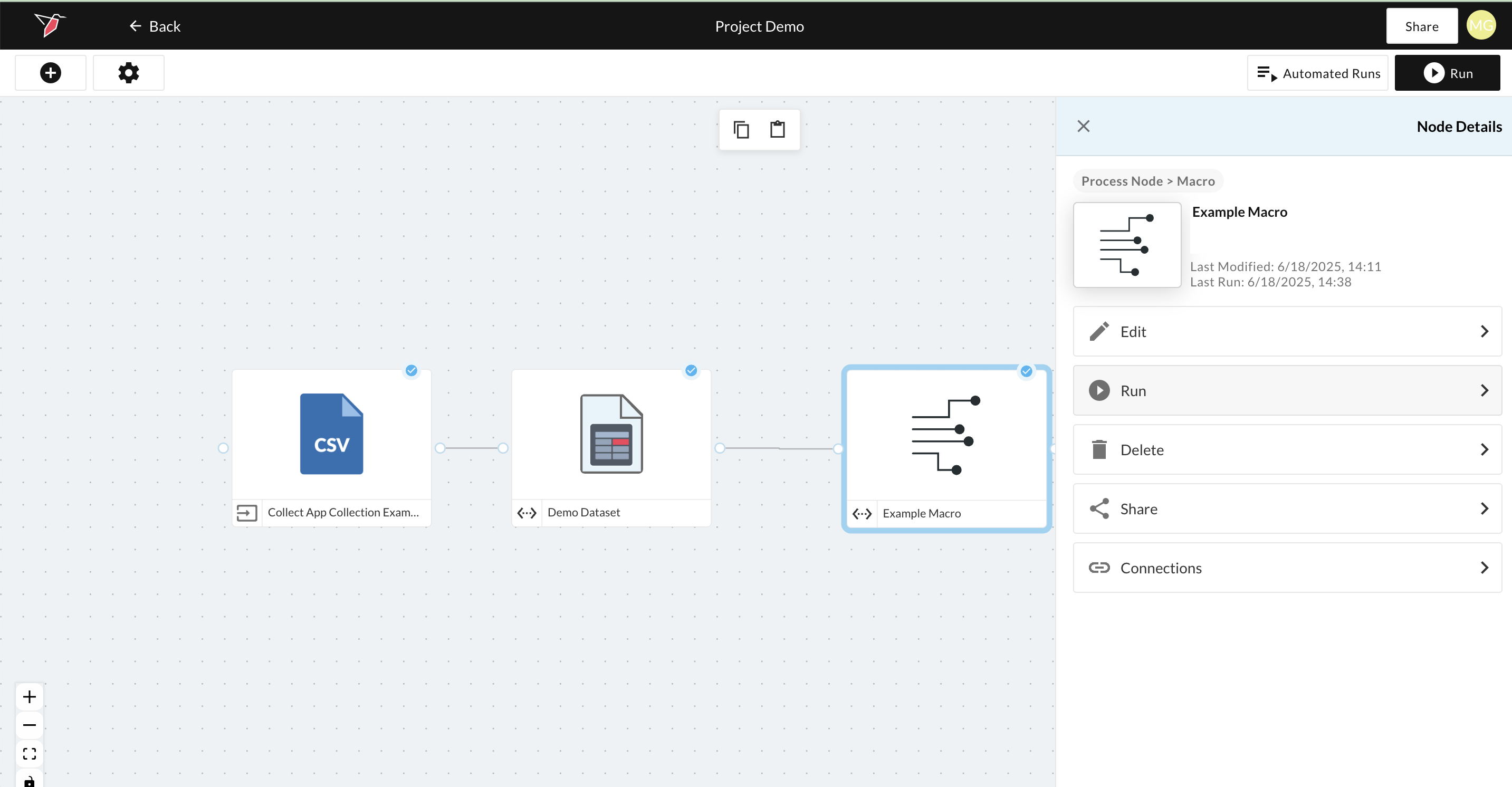Toggle the canvas lock icon
1512x787 pixels.
coord(30,781)
